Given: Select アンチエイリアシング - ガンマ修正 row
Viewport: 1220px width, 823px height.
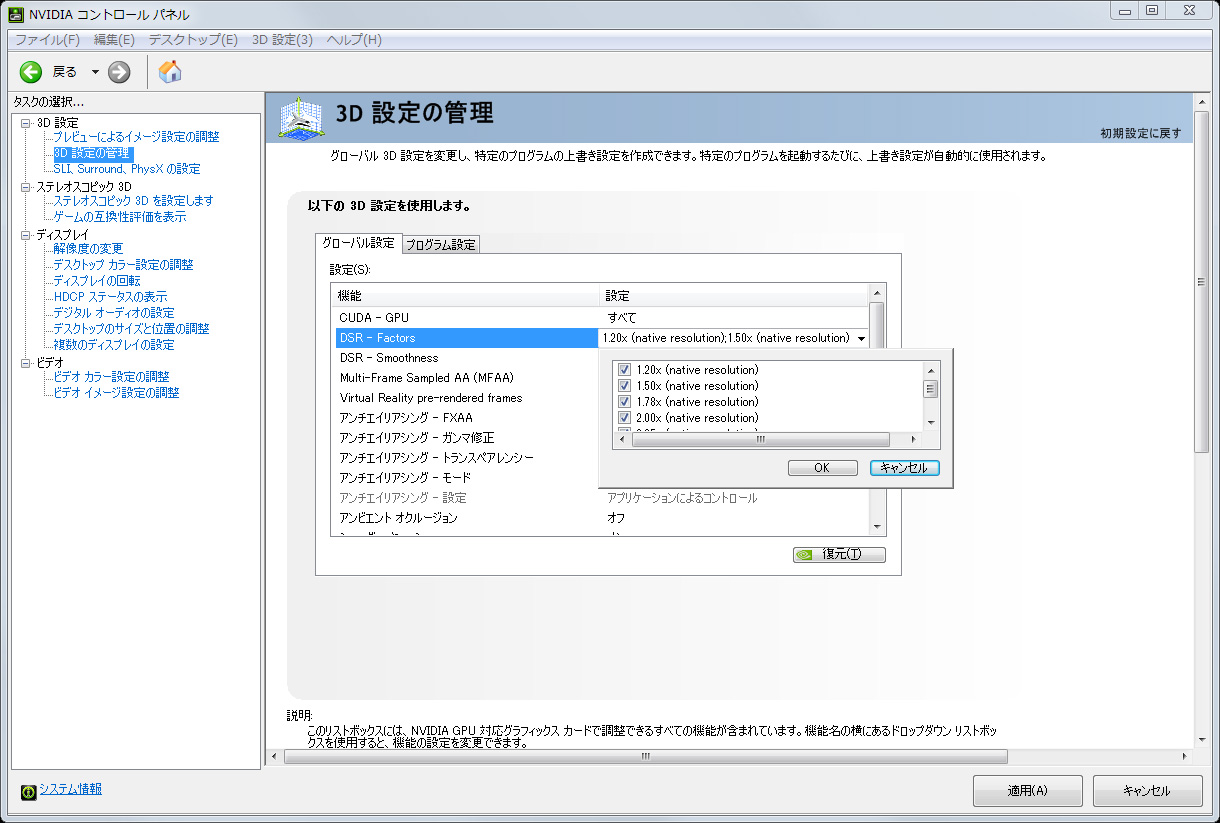Looking at the screenshot, I should tap(466, 438).
